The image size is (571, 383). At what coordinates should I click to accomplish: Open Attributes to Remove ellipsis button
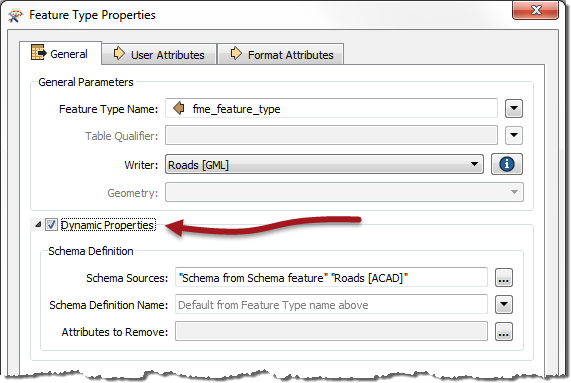pos(504,332)
